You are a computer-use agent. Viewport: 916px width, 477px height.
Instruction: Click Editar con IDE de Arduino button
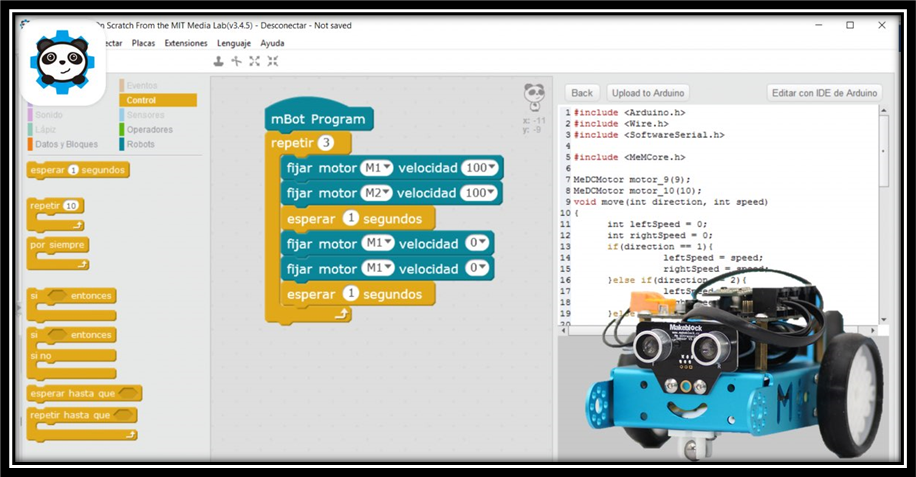point(824,93)
